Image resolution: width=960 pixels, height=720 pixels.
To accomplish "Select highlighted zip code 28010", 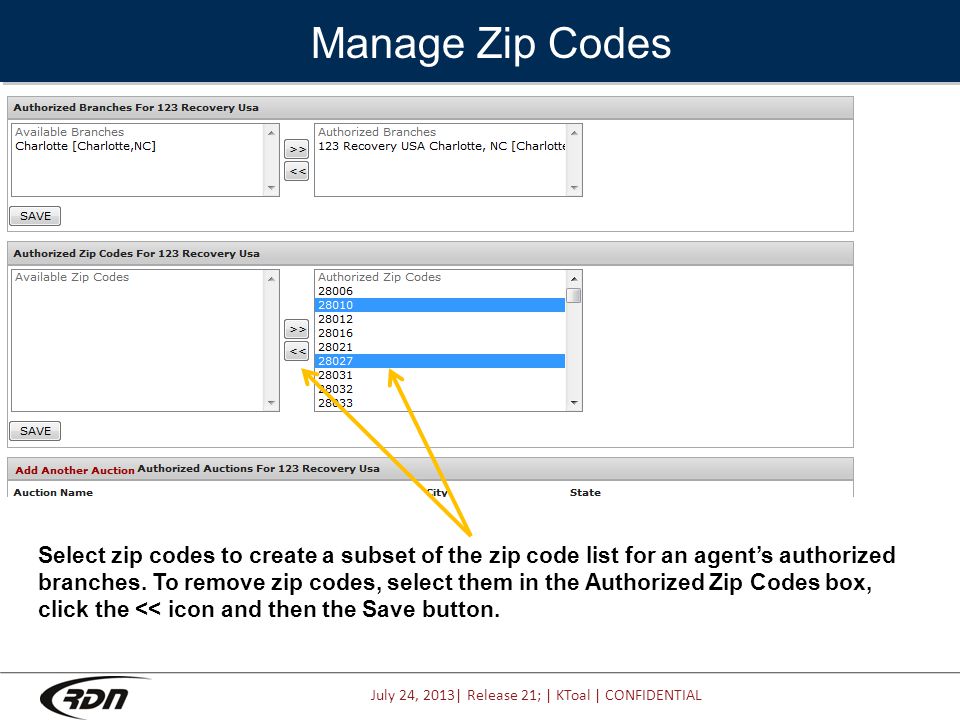I will tap(440, 305).
